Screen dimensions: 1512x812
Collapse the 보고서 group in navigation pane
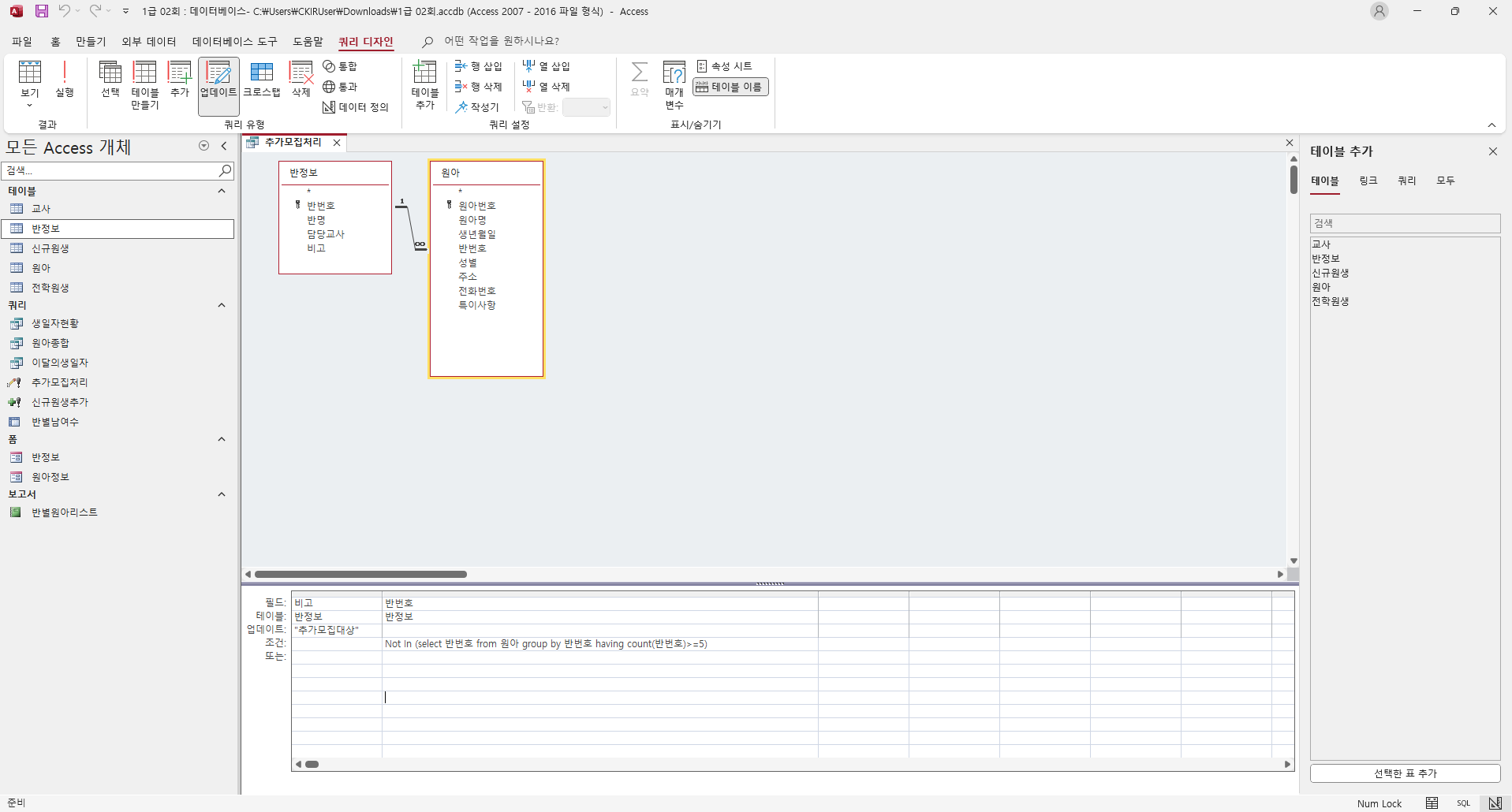pos(222,494)
